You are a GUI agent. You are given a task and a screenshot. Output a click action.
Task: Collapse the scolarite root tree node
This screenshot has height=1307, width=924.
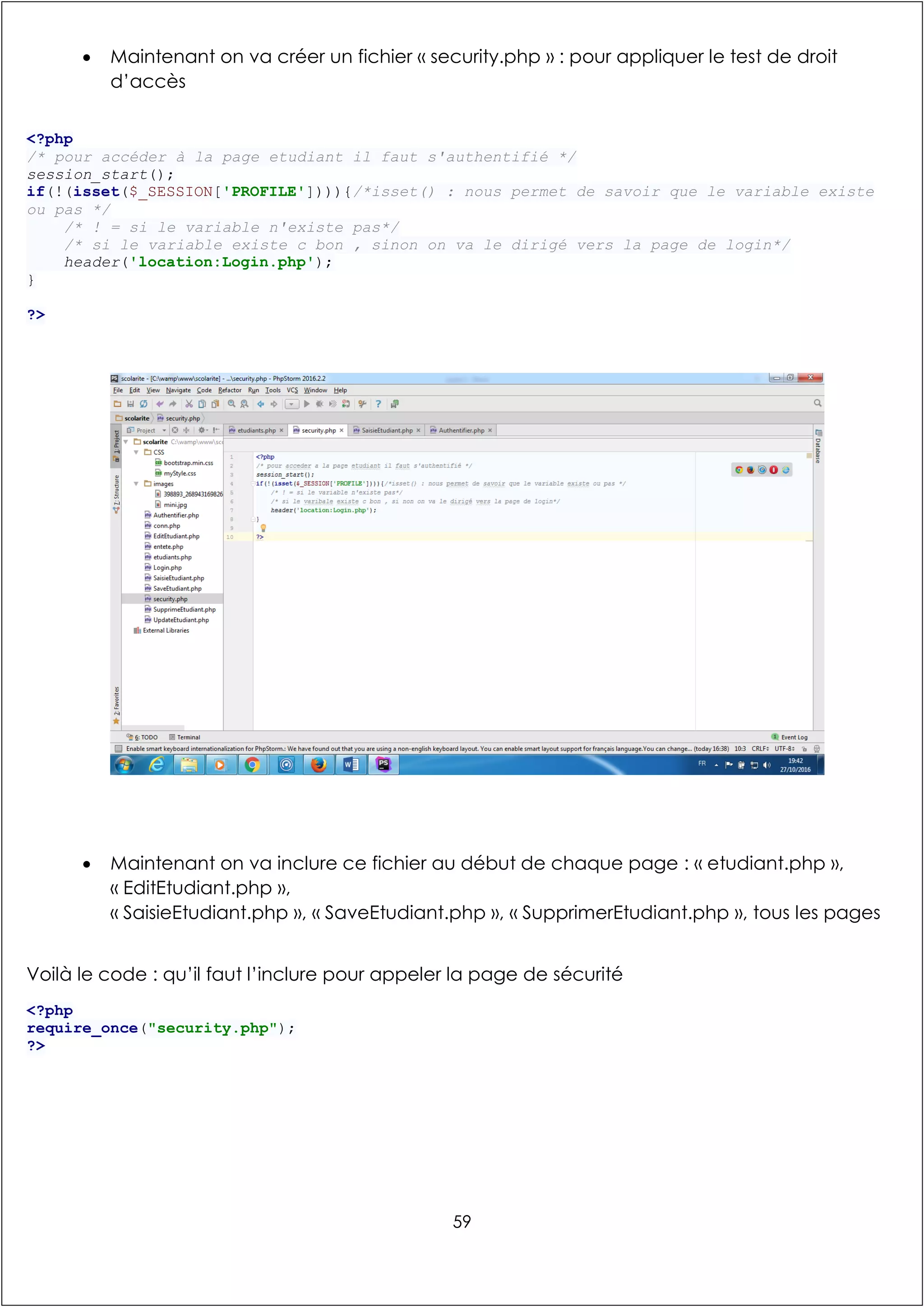126,442
